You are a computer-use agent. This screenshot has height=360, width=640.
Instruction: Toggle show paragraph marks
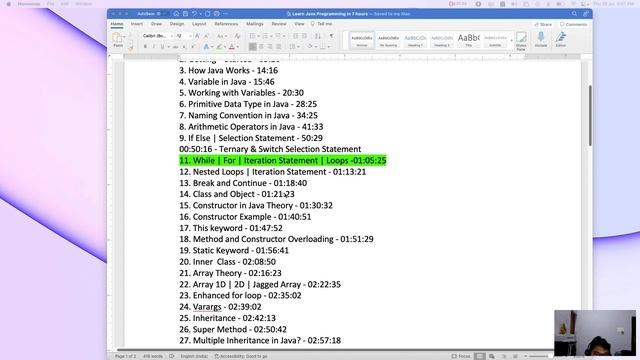click(x=331, y=36)
